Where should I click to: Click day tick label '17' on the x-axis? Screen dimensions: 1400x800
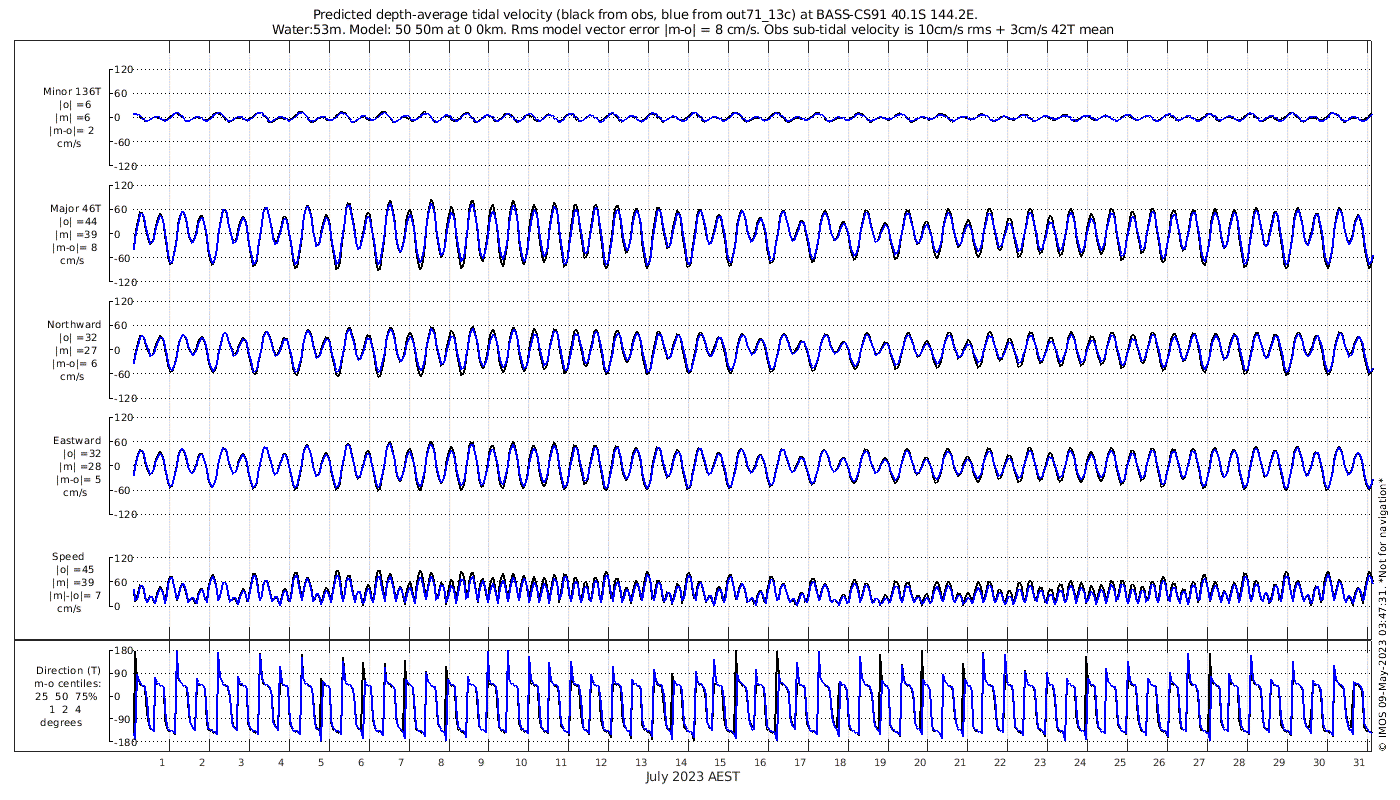(800, 762)
